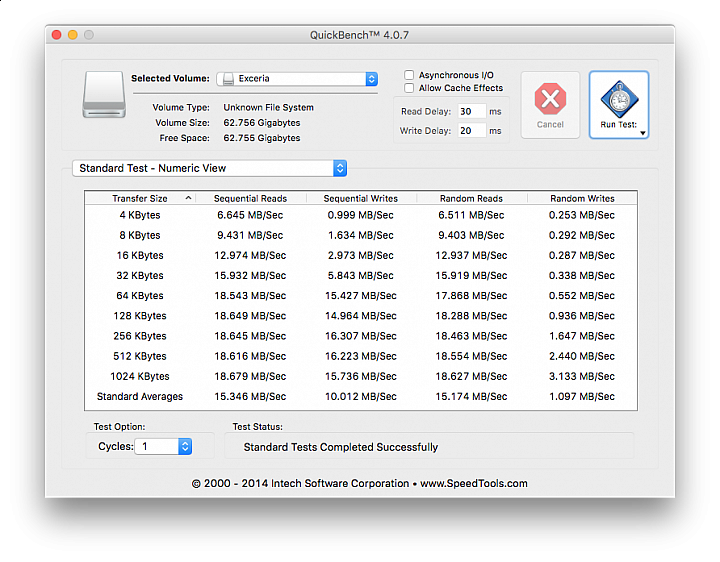This screenshot has width=720, height=562.
Task: Select the 4 KBytes row label
Action: pos(140,215)
